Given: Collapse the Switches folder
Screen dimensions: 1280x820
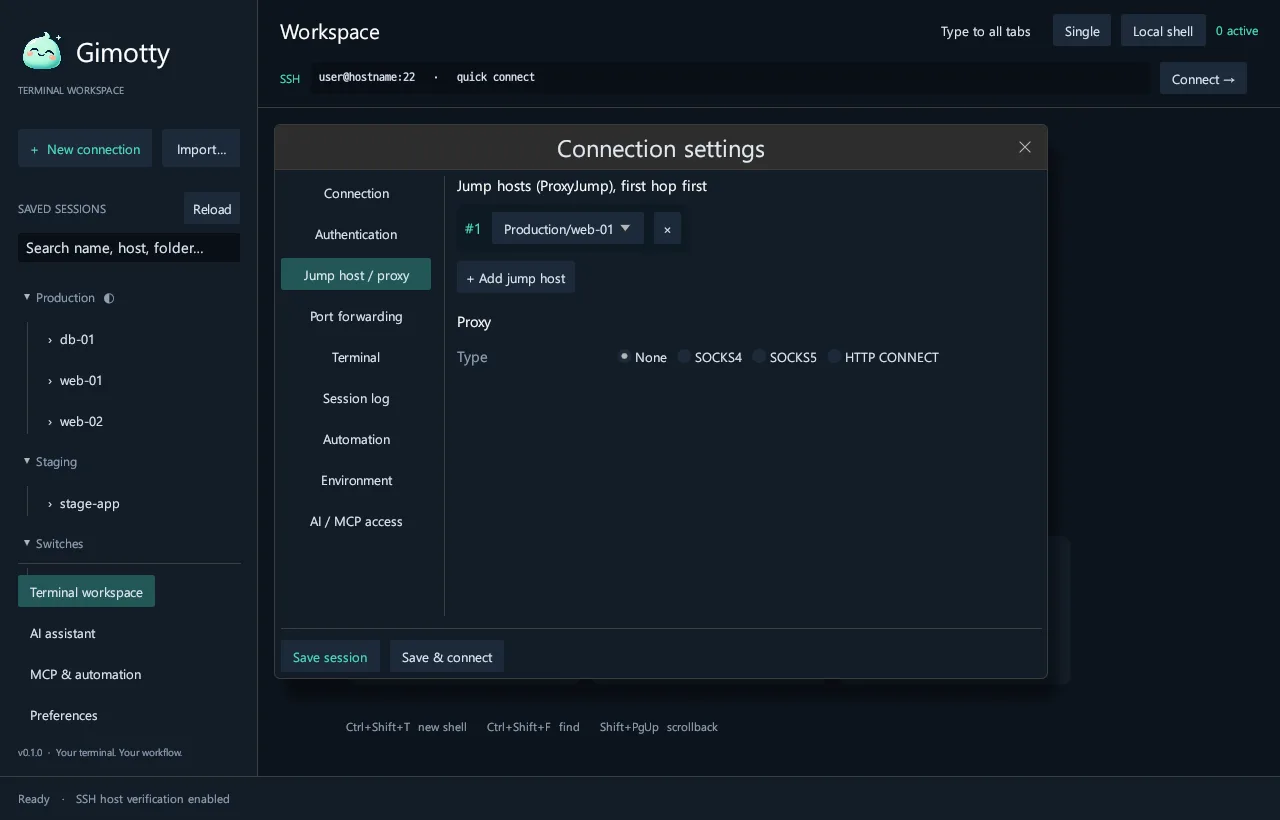Looking at the screenshot, I should coord(27,543).
